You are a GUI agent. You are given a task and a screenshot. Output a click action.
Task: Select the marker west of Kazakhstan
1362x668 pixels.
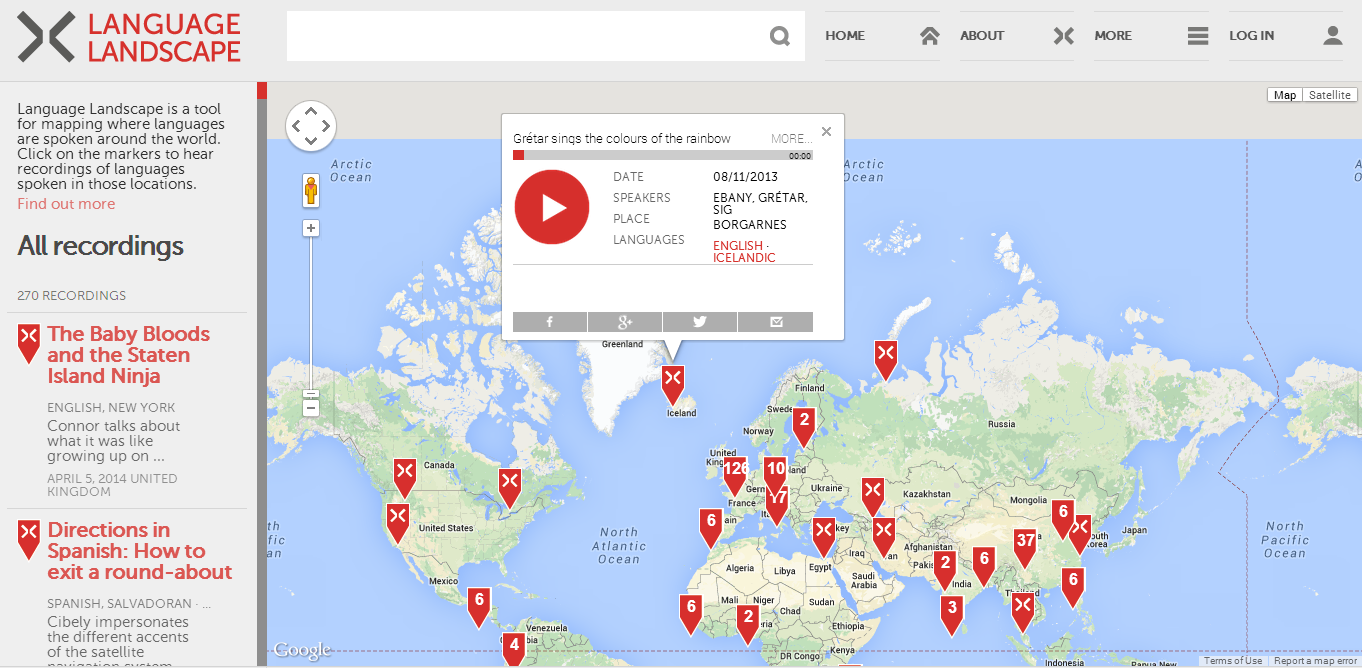[x=873, y=496]
